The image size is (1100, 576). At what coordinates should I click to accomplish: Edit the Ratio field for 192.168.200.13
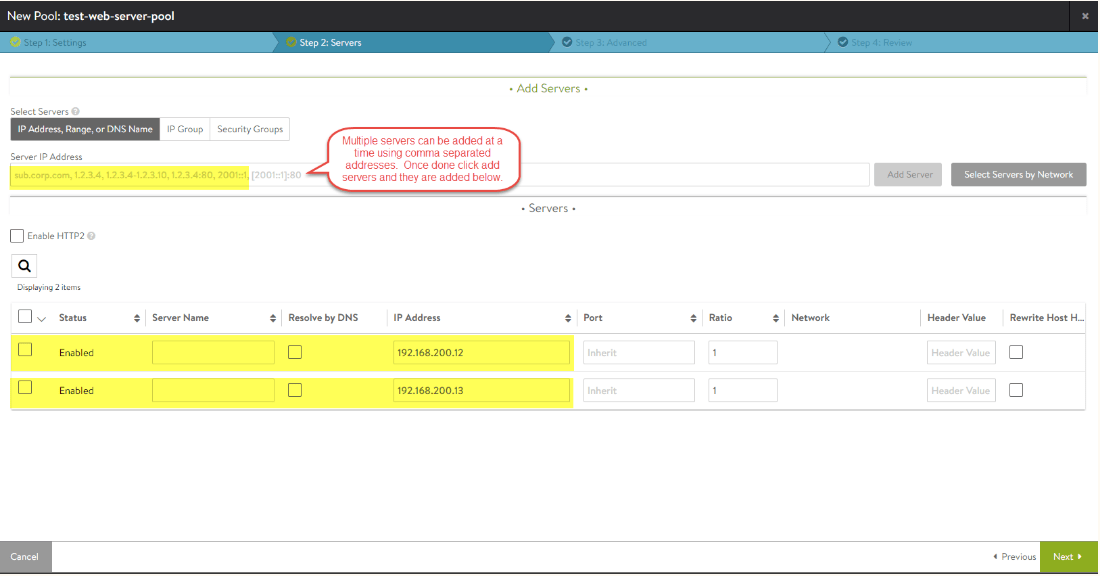click(x=742, y=390)
